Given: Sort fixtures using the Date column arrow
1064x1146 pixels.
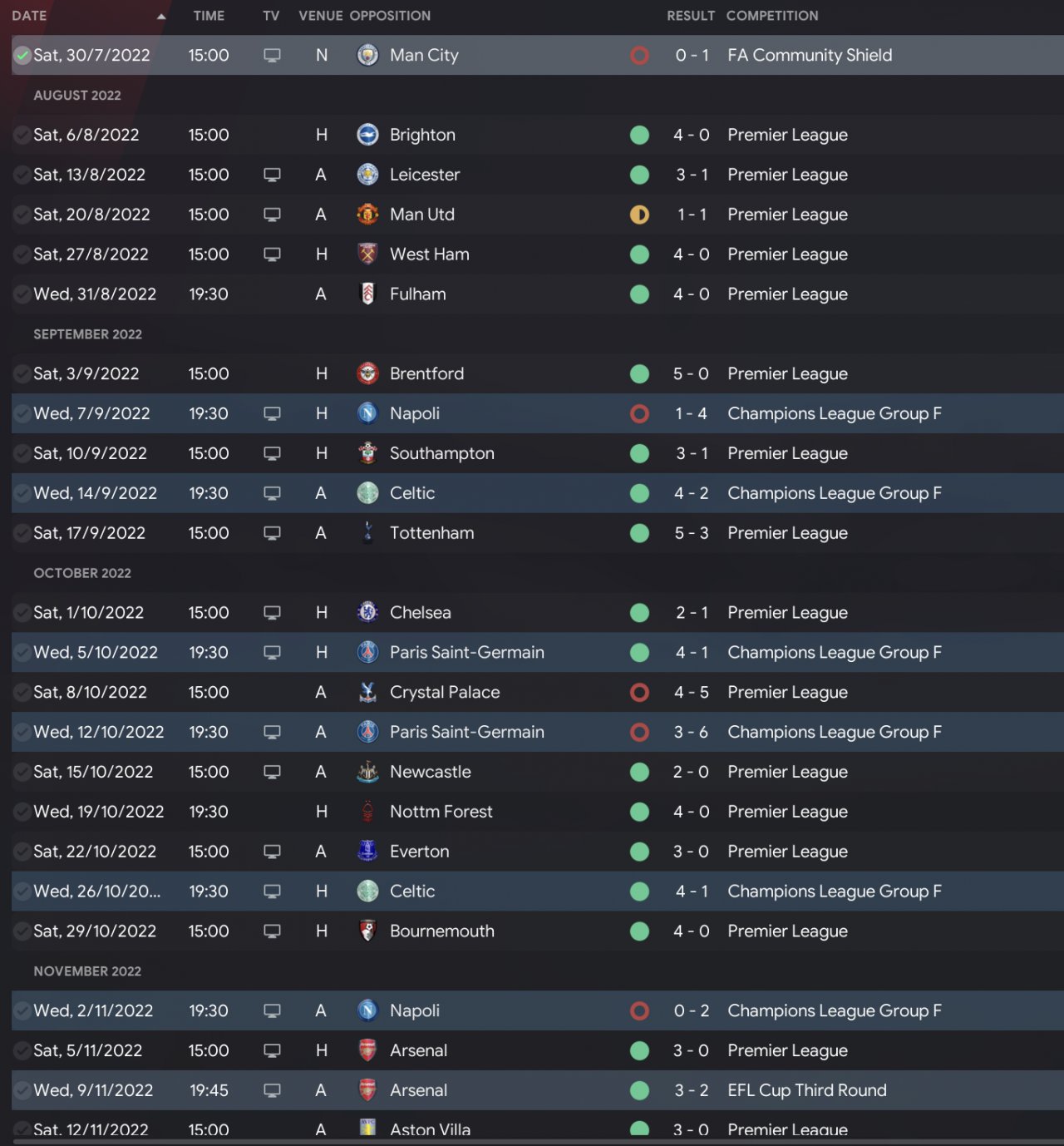Looking at the screenshot, I should (x=161, y=16).
